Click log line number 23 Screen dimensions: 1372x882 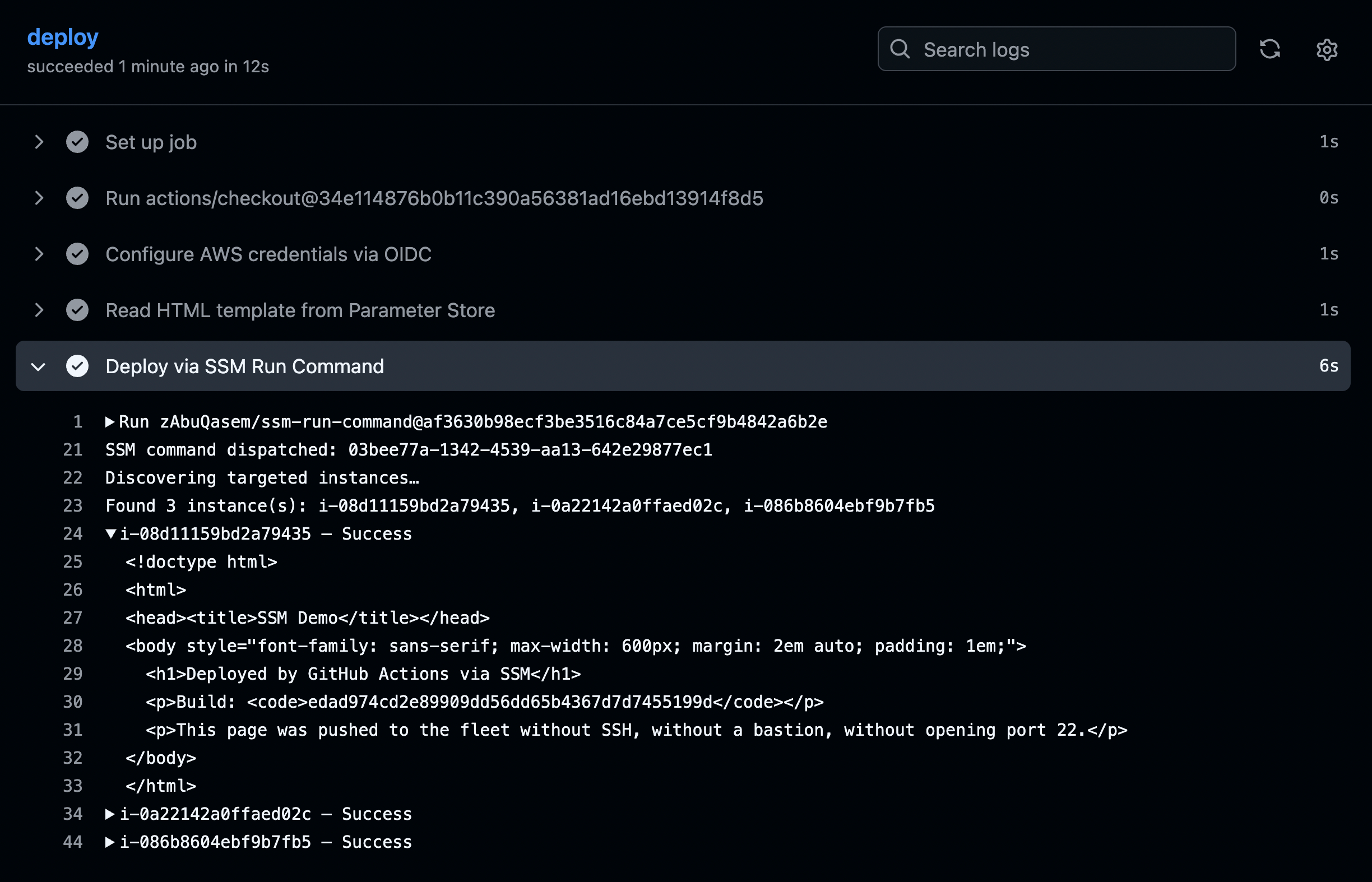(73, 507)
